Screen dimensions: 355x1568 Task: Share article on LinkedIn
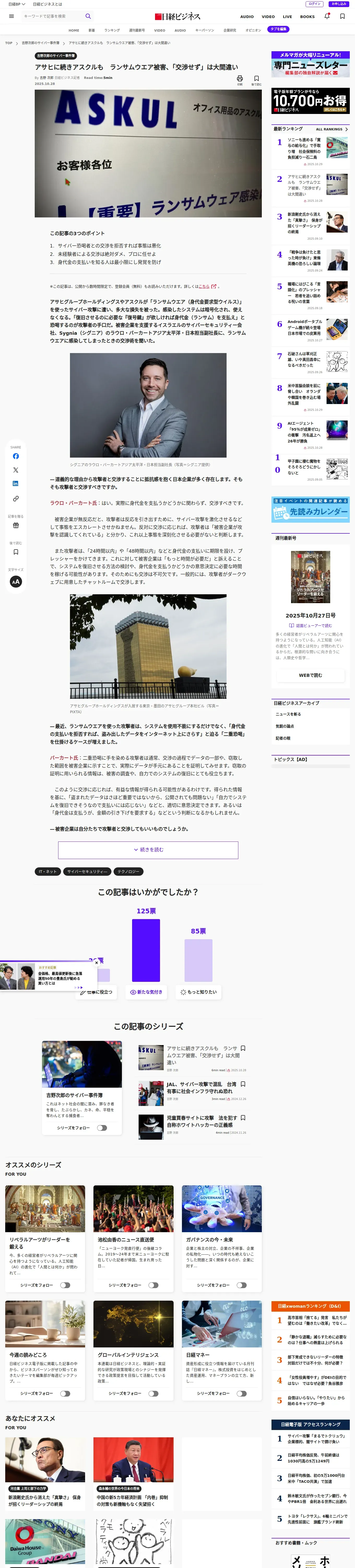16,483
